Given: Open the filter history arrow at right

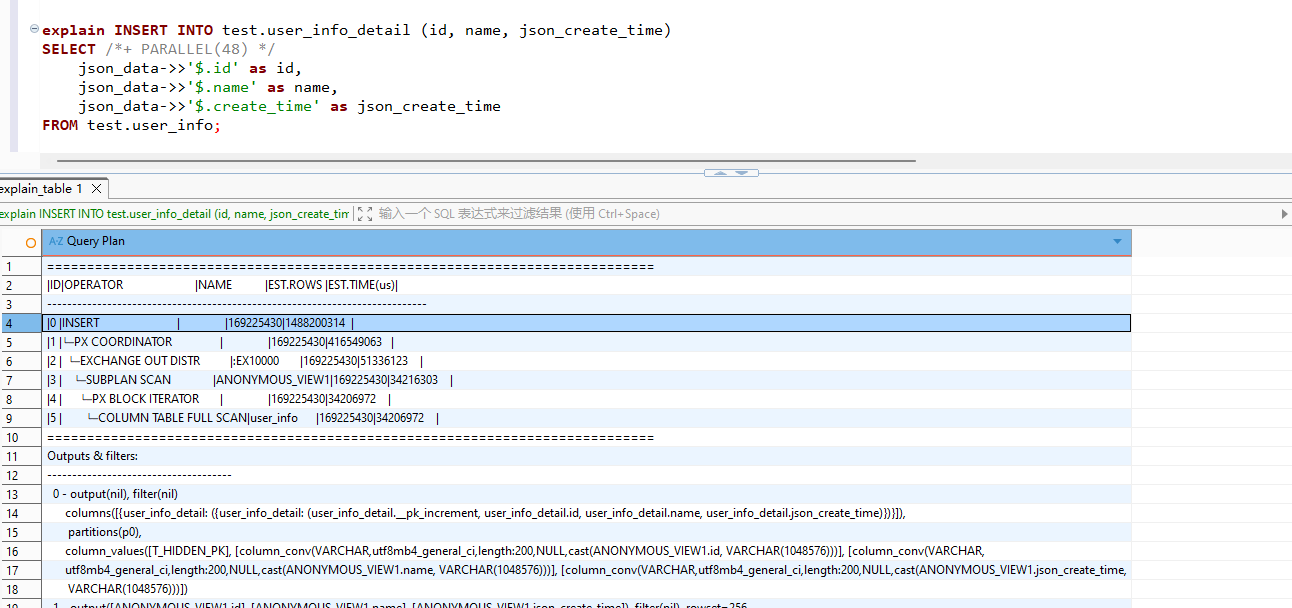Looking at the screenshot, I should (x=1285, y=214).
